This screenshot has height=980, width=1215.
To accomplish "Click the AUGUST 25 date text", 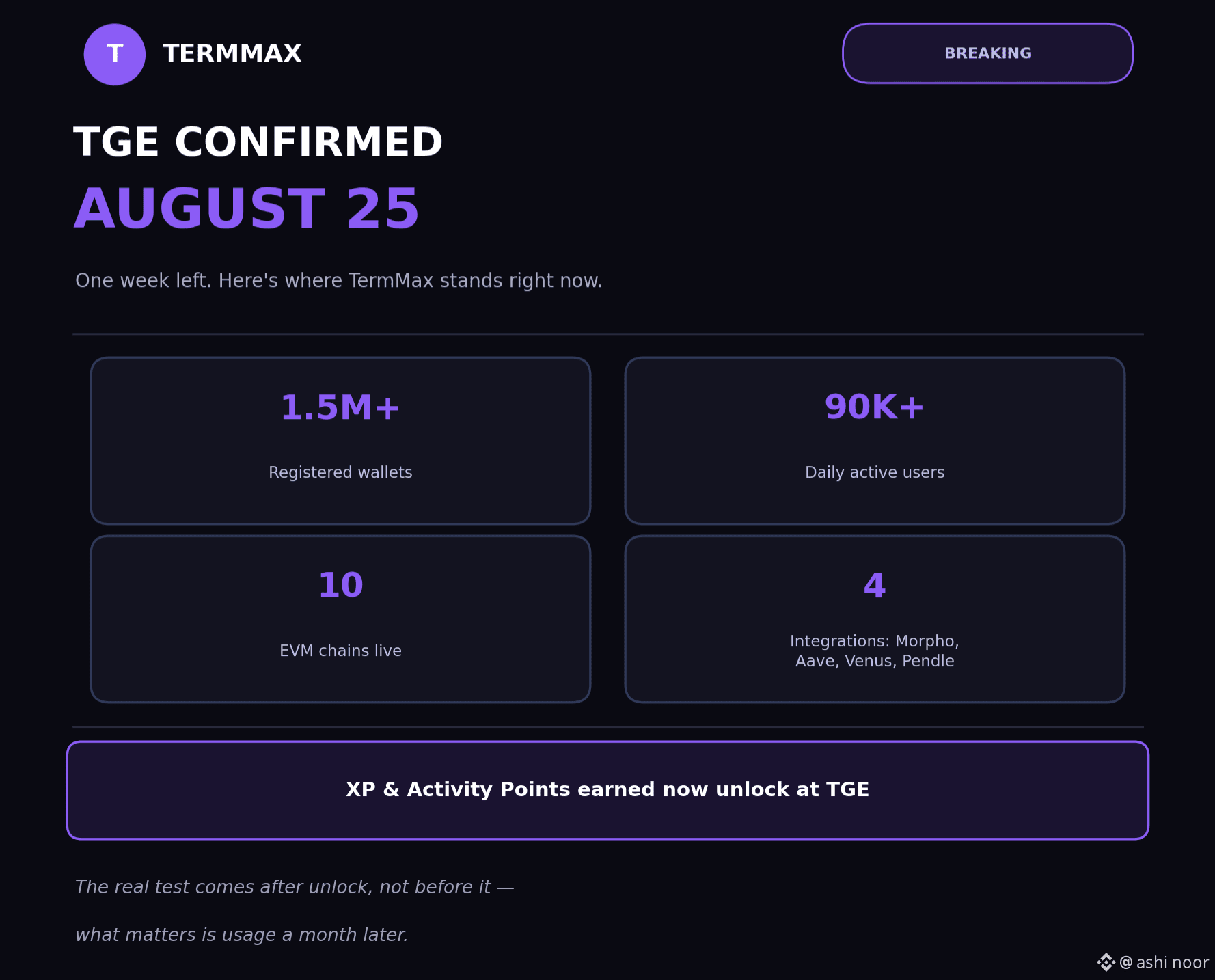I will 246,208.
